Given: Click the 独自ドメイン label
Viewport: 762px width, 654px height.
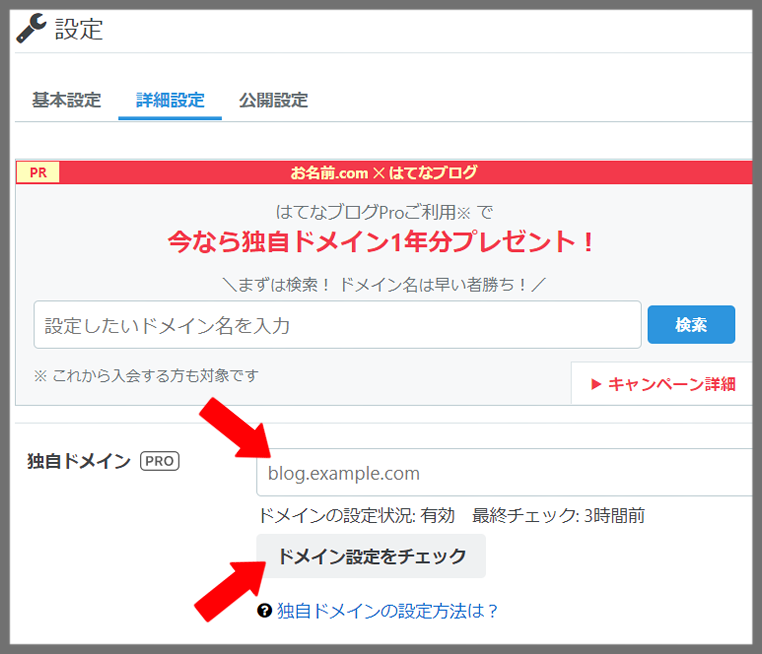Looking at the screenshot, I should click(x=79, y=461).
